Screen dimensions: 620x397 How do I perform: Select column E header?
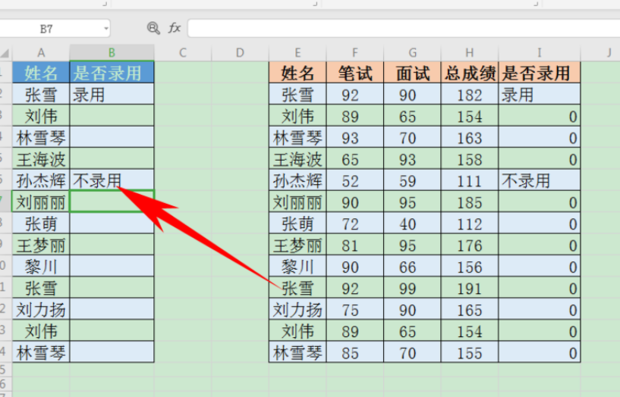tap(297, 53)
